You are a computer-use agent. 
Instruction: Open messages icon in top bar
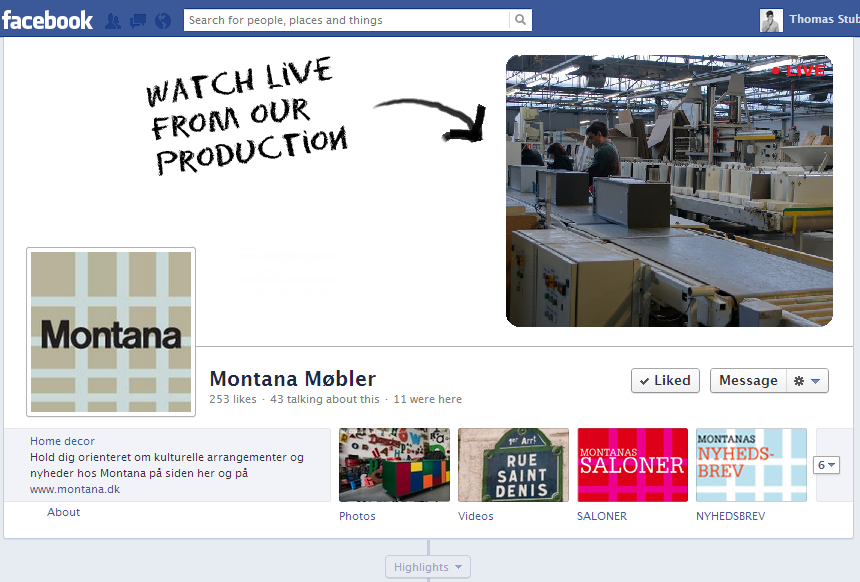[x=138, y=21]
